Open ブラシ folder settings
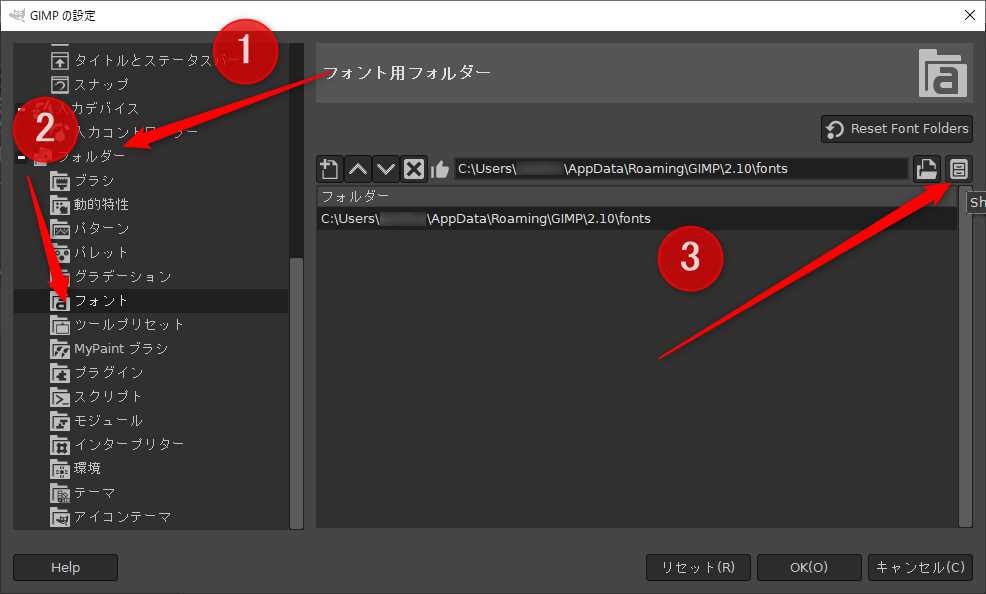Screen dimensions: 986x594 pyautogui.click(x=82, y=181)
